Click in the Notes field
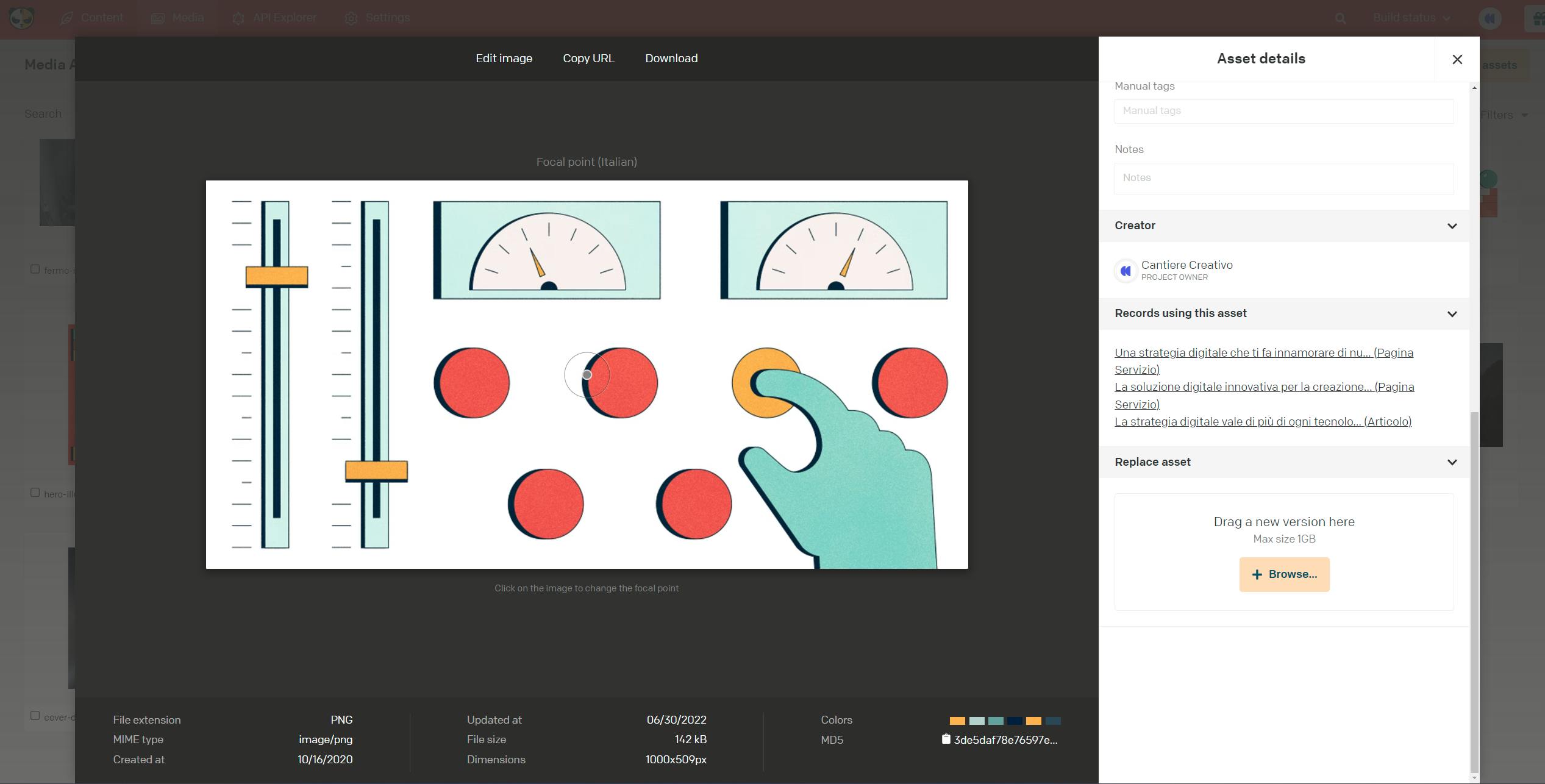The width and height of the screenshot is (1545, 784). pyautogui.click(x=1284, y=178)
